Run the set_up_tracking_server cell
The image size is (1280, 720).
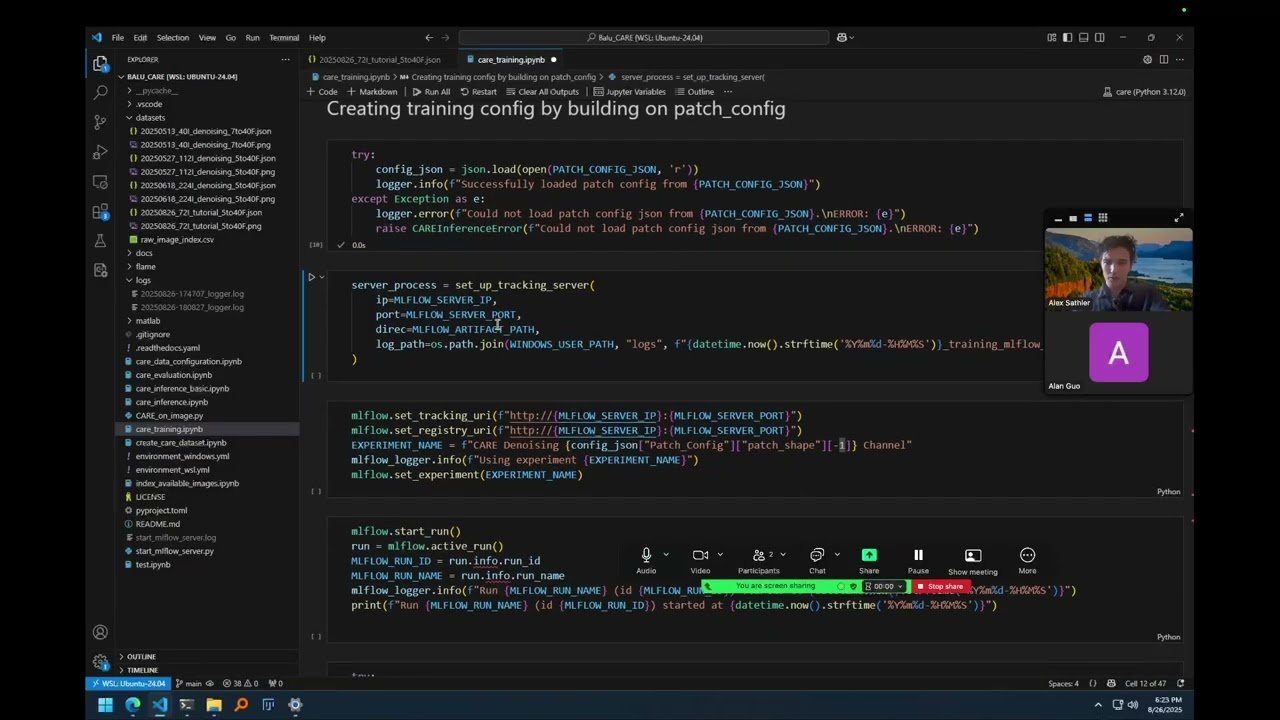click(x=311, y=277)
